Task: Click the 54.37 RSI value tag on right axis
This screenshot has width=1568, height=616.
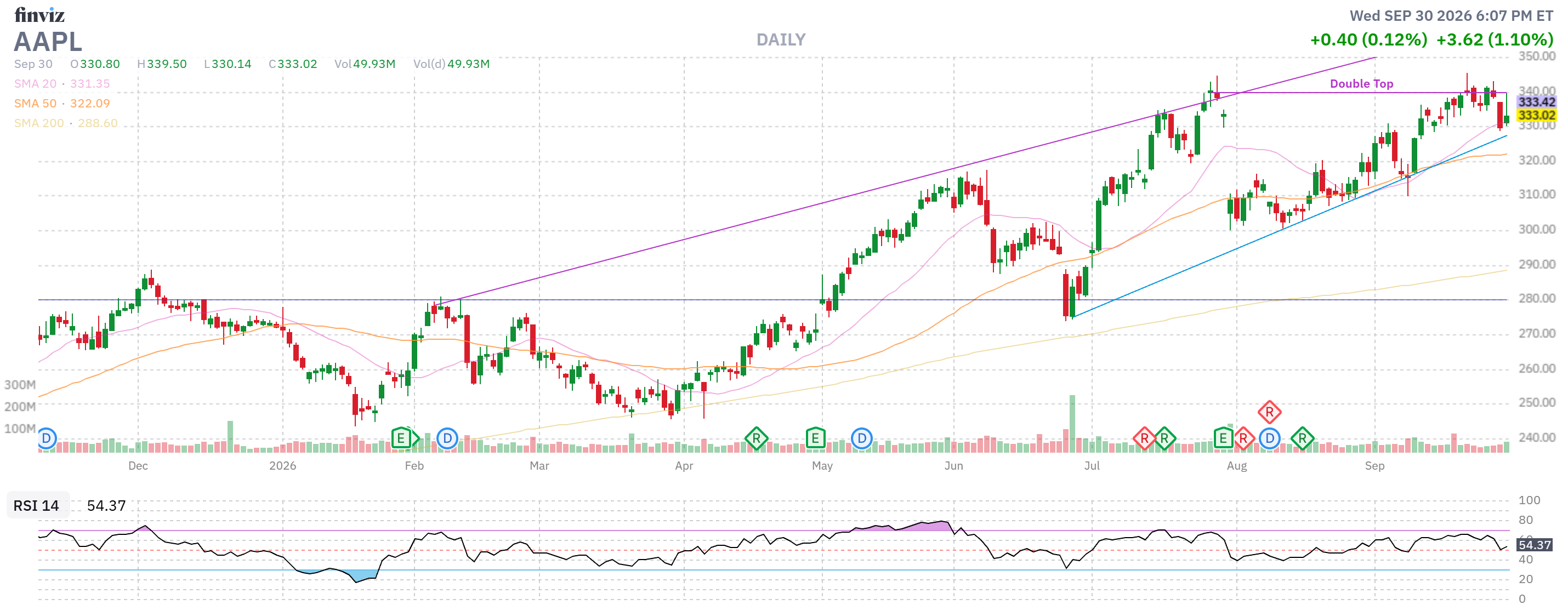Action: 1534,545
